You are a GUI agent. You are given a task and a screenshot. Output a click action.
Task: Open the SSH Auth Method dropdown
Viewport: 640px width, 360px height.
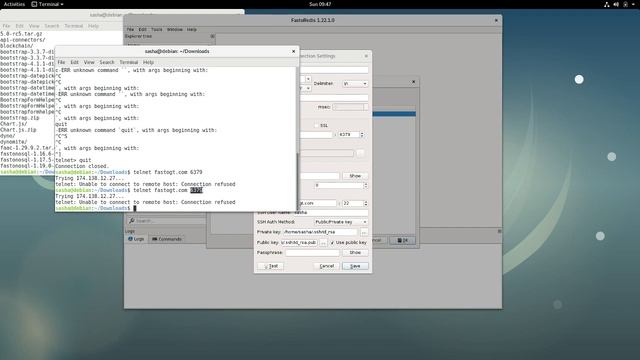(341, 222)
